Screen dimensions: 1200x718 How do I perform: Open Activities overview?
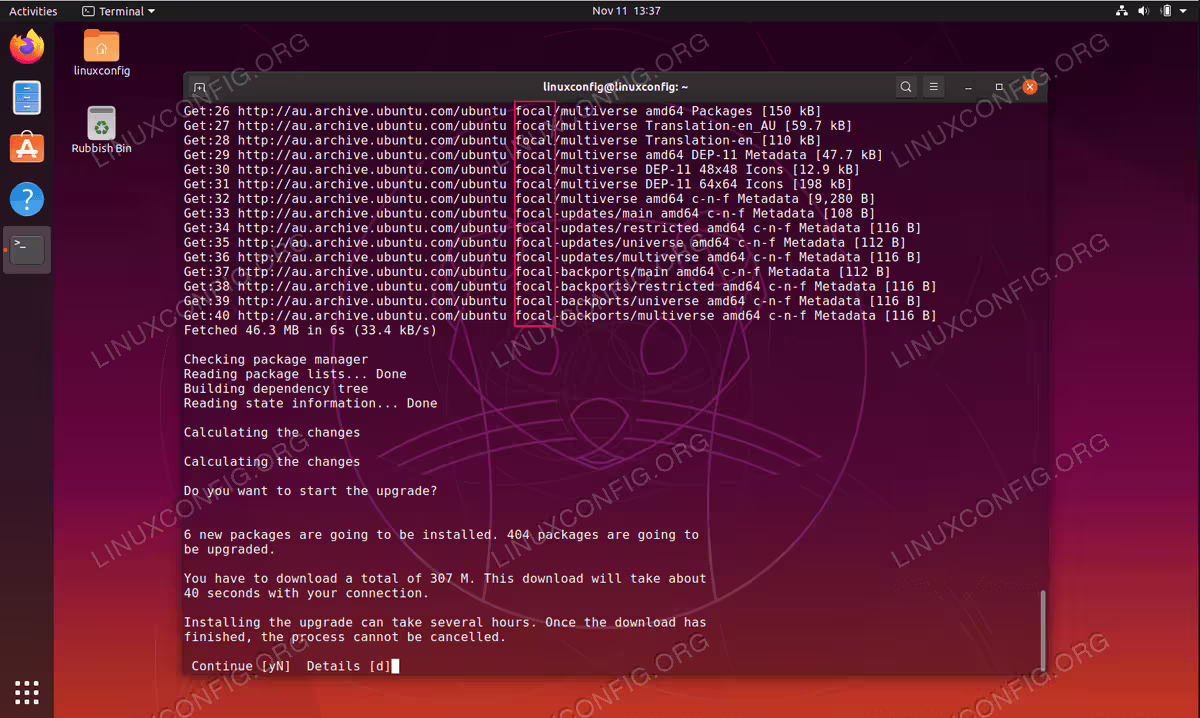pos(33,11)
